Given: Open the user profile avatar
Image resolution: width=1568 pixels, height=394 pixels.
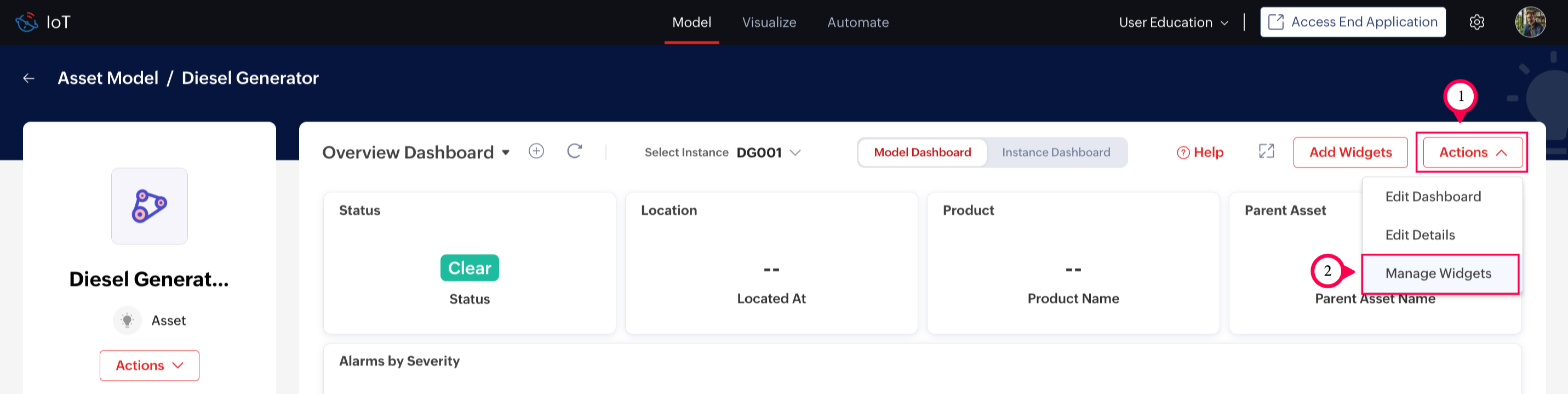Looking at the screenshot, I should click(1530, 22).
